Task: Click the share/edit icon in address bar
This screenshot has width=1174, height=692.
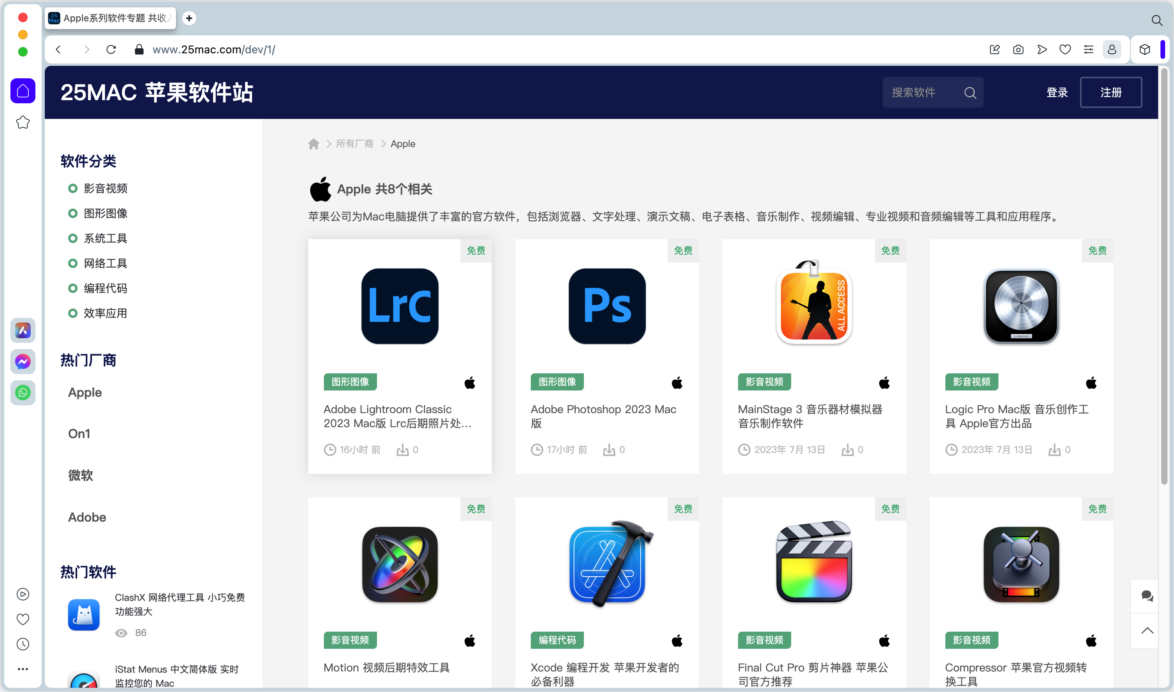Action: click(994, 49)
